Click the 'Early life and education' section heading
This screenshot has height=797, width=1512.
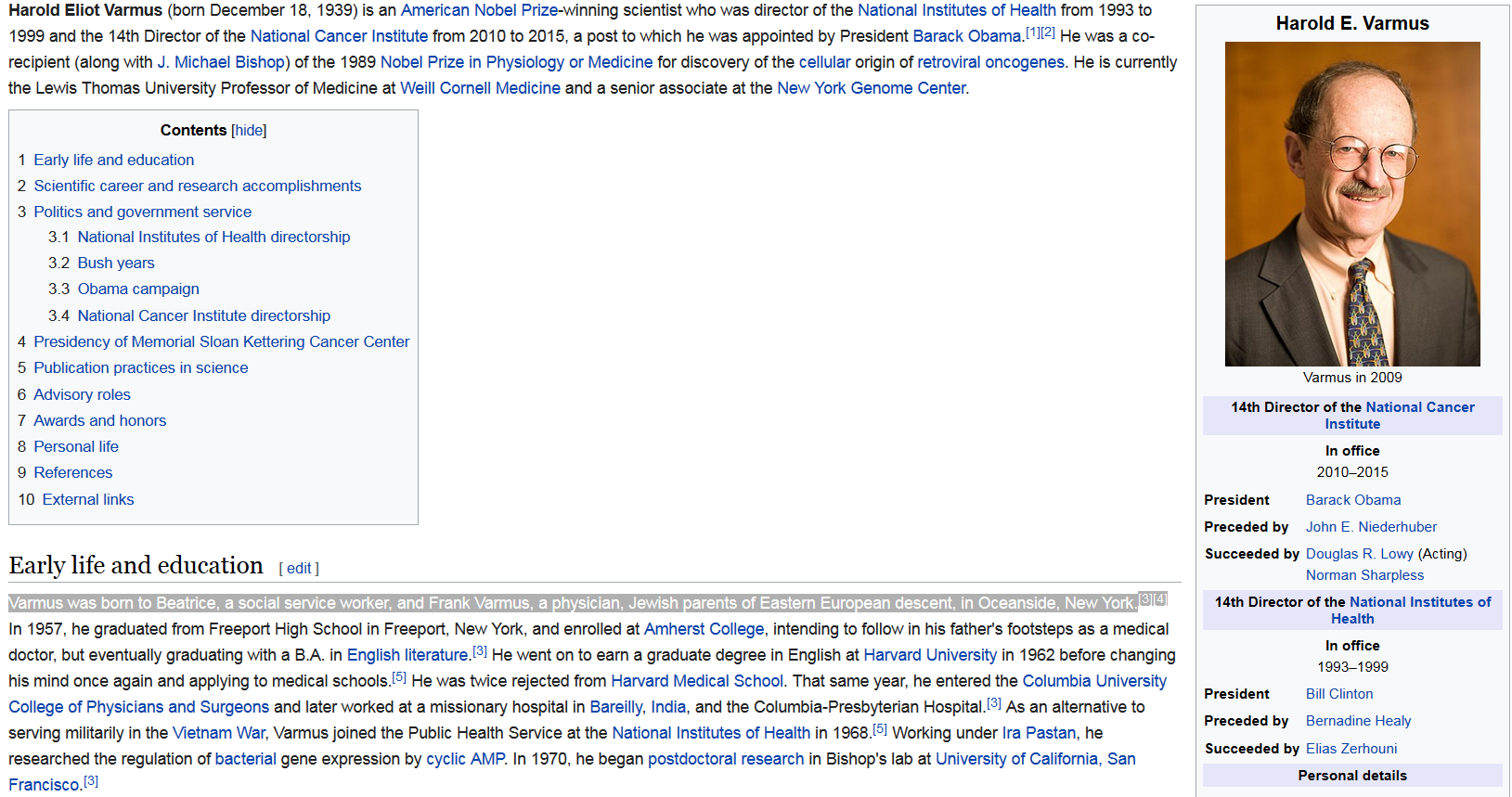136,565
